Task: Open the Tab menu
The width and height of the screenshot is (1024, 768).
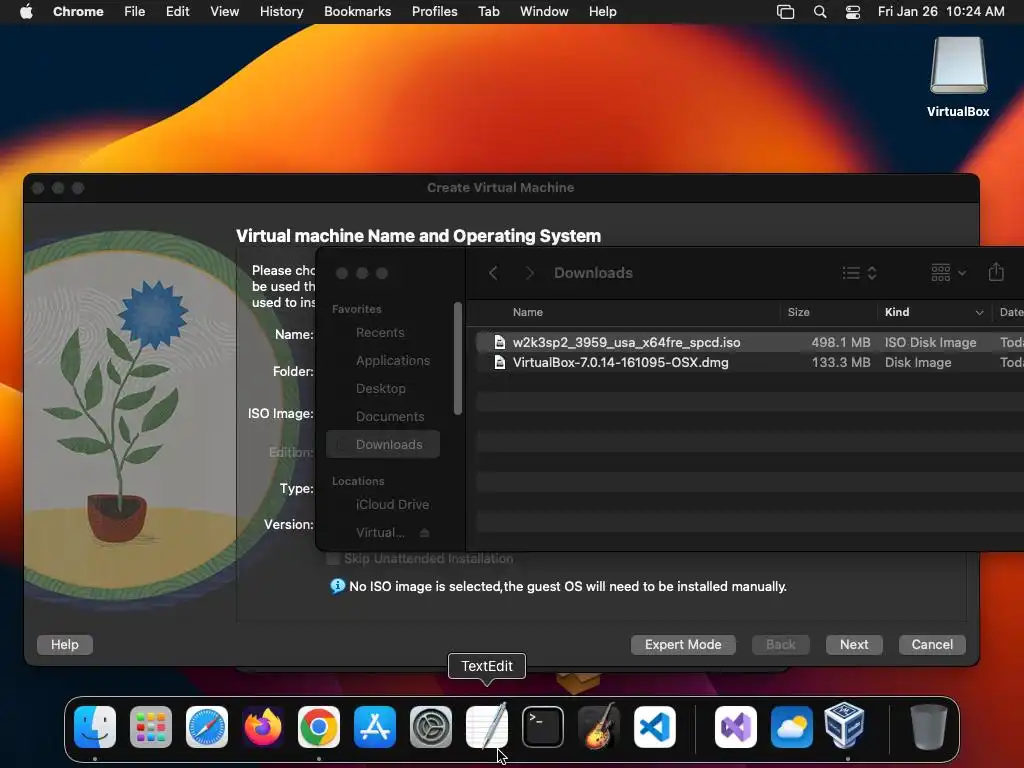Action: [488, 11]
